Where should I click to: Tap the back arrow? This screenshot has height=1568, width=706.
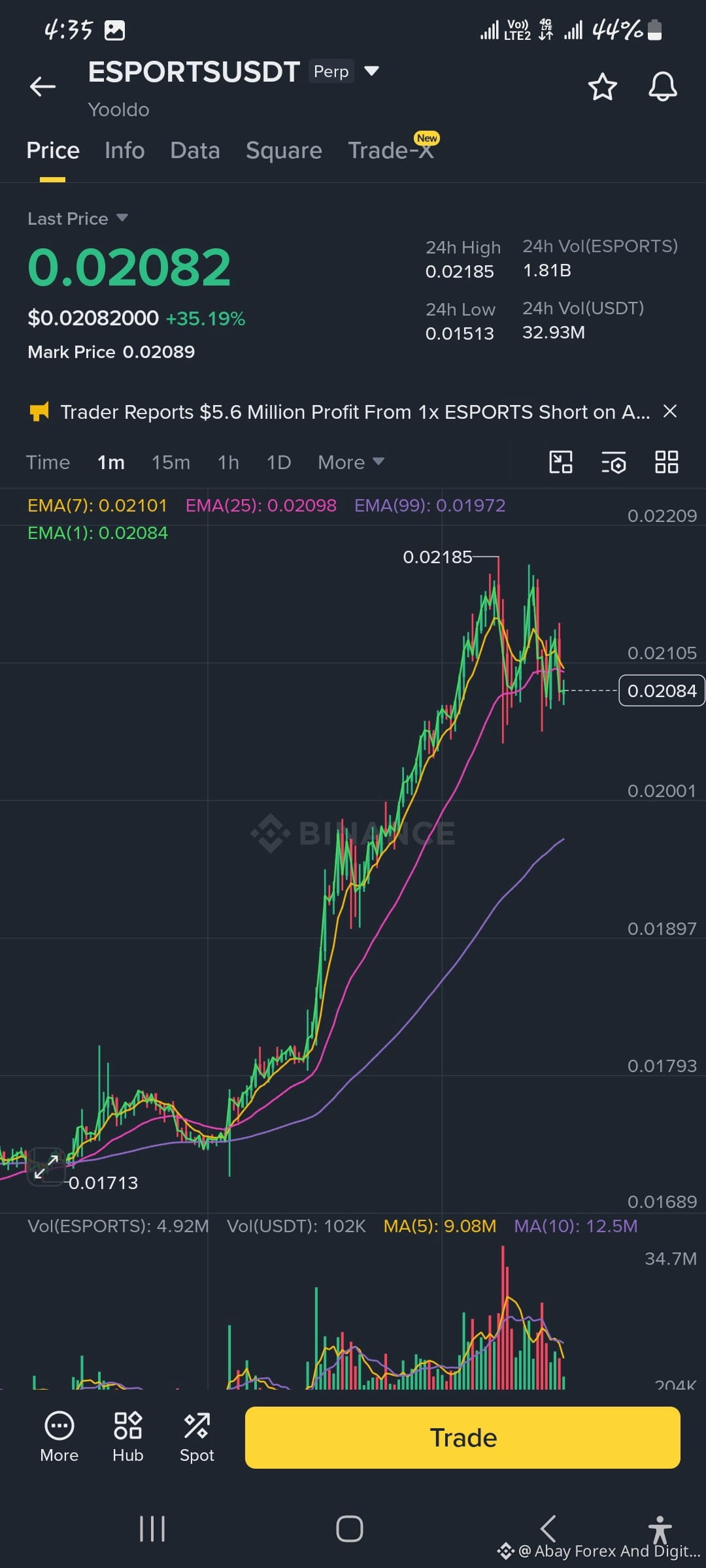[42, 86]
